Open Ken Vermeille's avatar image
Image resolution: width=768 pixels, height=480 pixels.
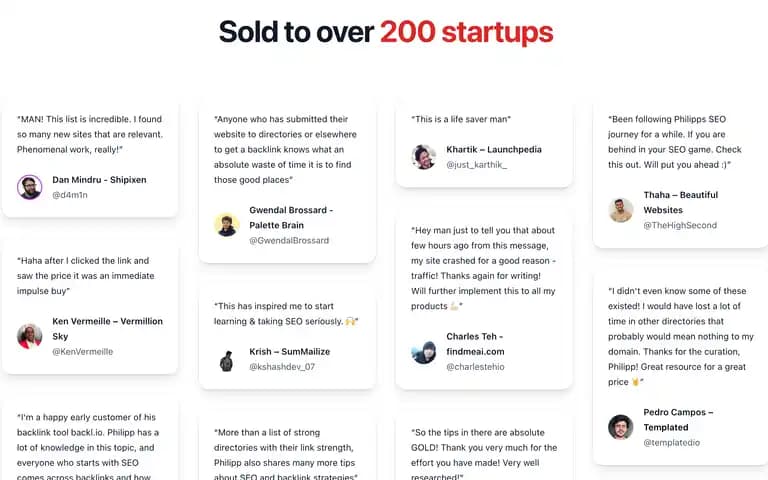[x=30, y=336]
